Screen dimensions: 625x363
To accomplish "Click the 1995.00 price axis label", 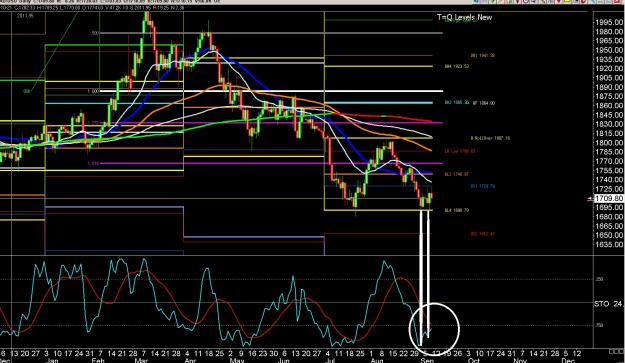I will [610, 22].
